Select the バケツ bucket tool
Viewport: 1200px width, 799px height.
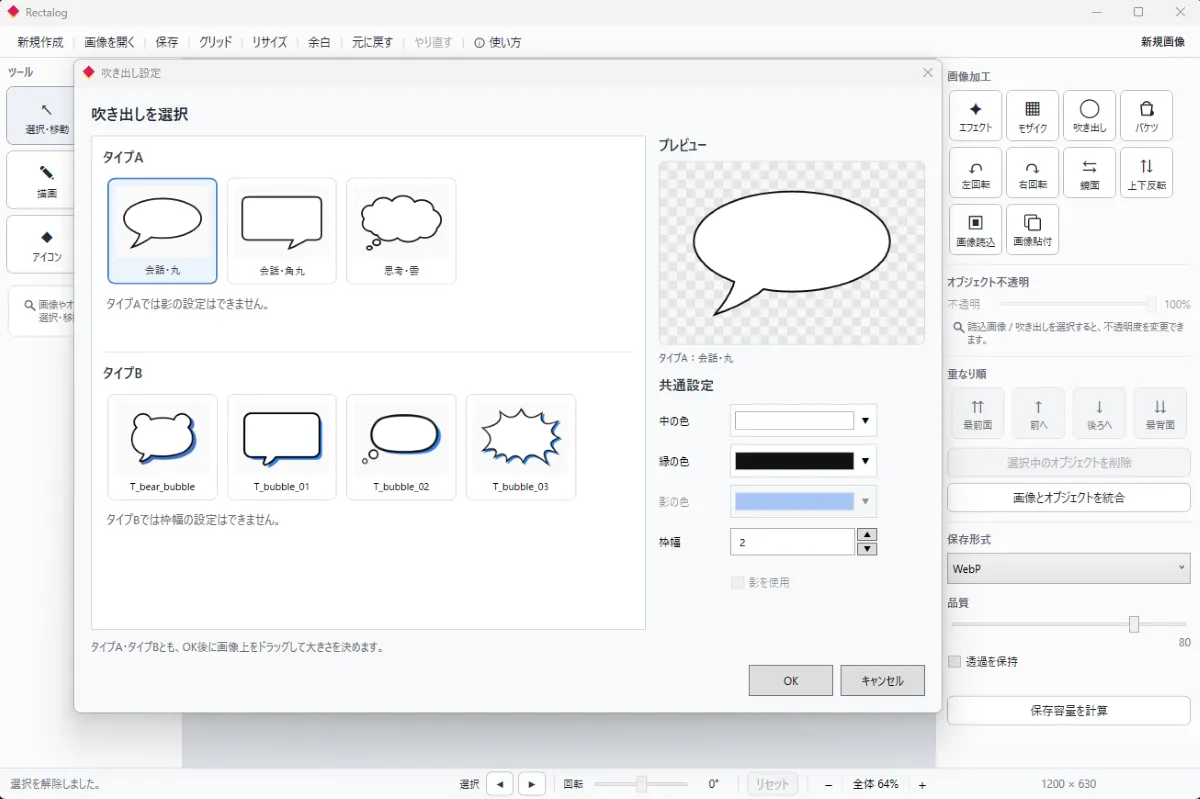point(1147,116)
